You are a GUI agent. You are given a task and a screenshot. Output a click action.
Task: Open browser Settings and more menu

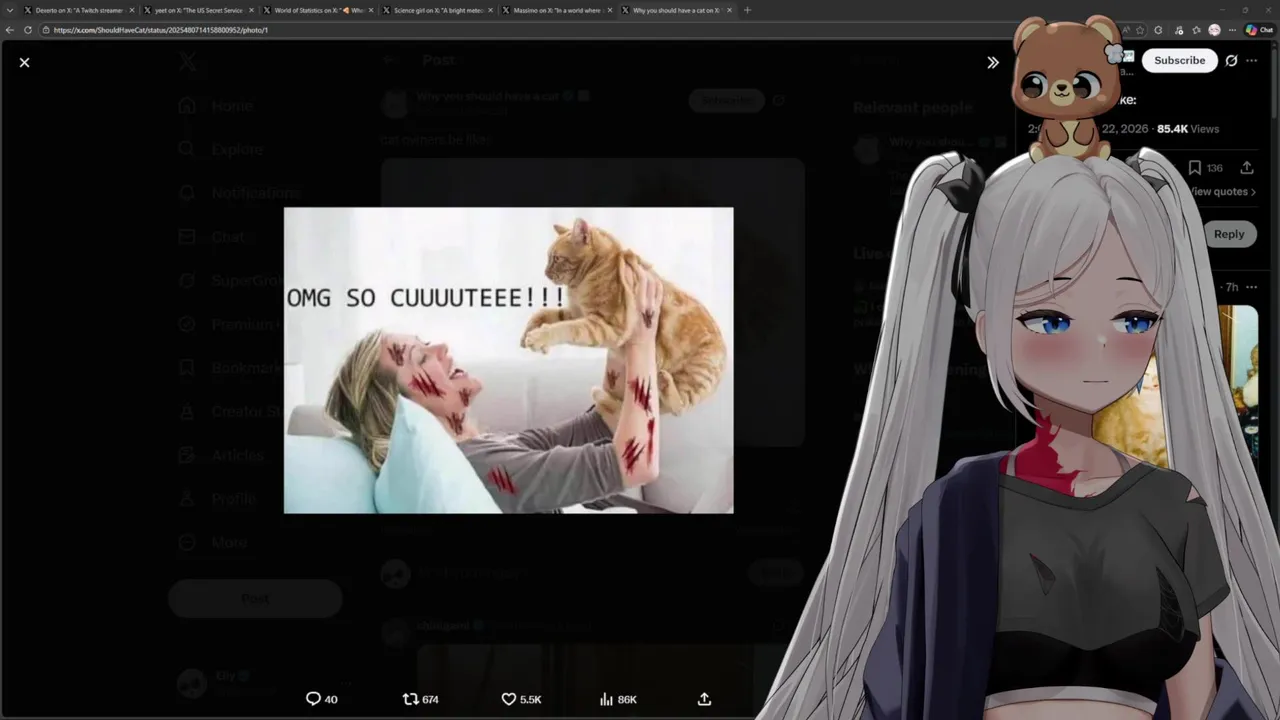click(1232, 30)
